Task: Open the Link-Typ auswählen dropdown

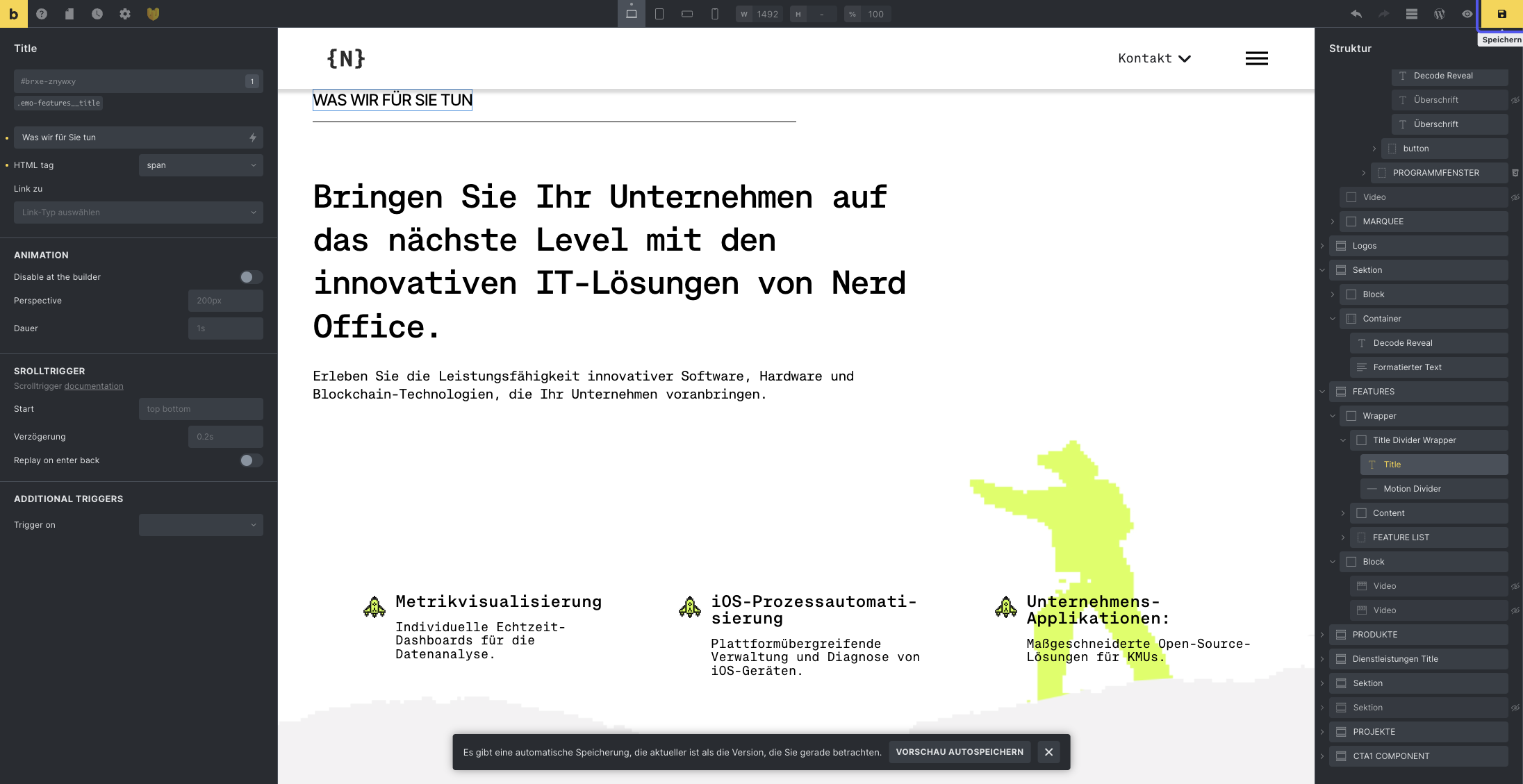Action: (x=138, y=212)
